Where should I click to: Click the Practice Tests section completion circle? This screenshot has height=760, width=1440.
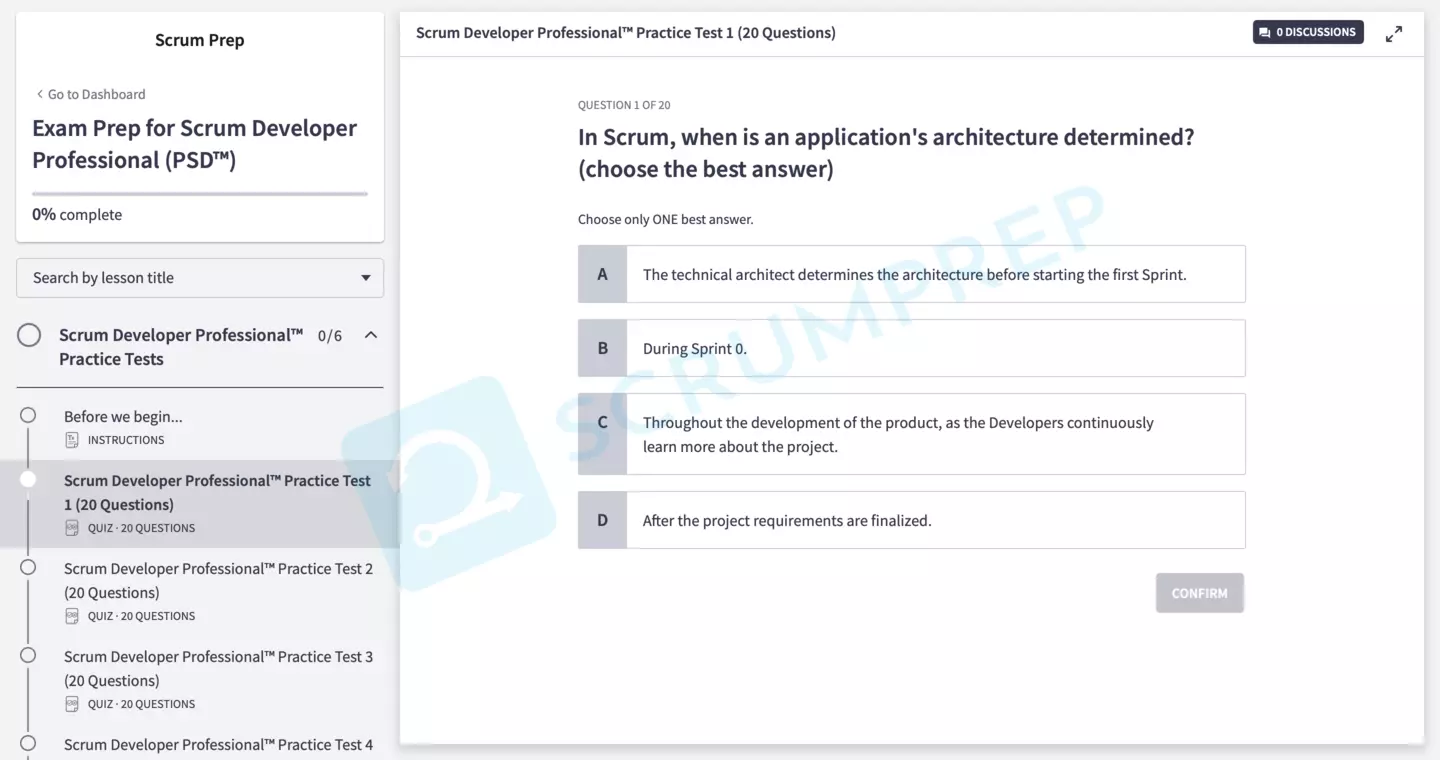pos(29,335)
